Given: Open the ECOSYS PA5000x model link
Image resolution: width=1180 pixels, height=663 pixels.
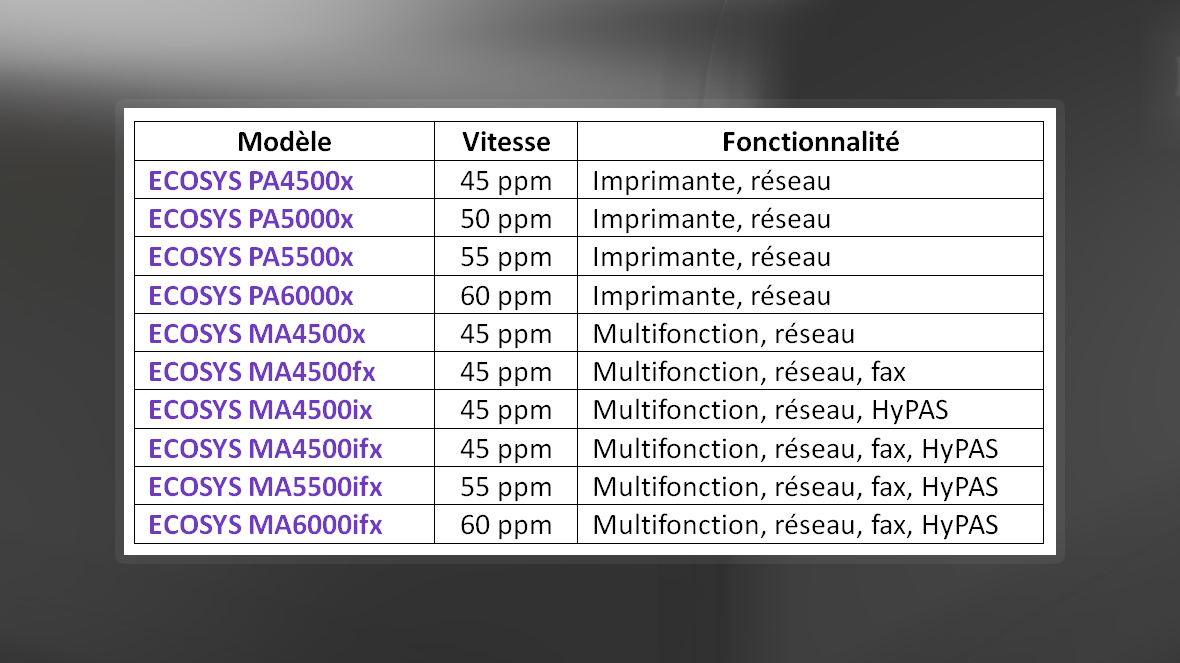Looking at the screenshot, I should coord(251,219).
